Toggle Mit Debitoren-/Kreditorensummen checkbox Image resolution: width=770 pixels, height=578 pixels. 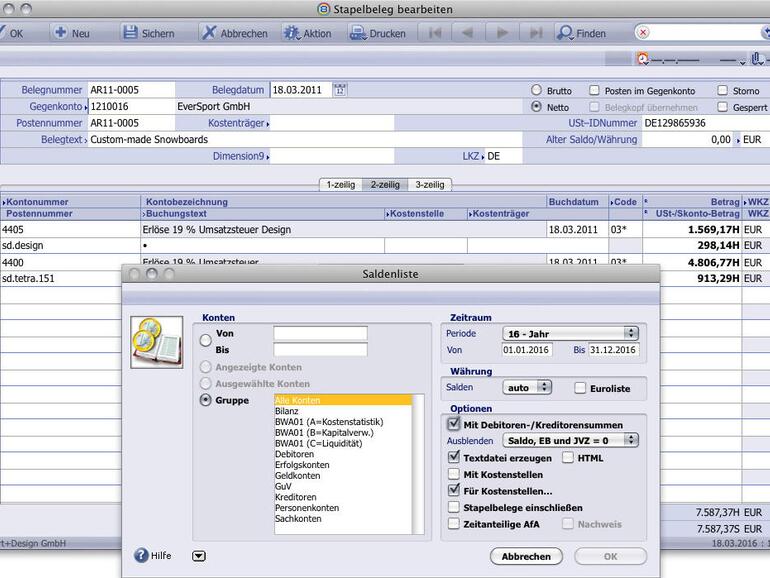454,424
